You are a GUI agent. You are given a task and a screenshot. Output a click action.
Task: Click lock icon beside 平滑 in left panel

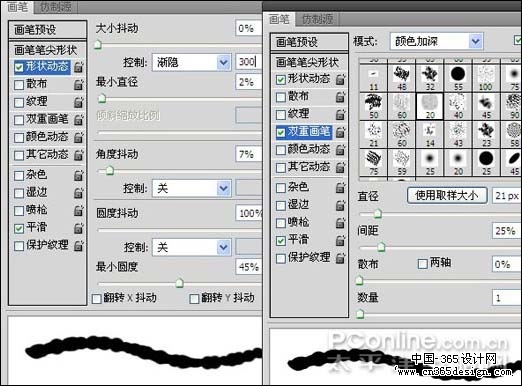click(79, 228)
